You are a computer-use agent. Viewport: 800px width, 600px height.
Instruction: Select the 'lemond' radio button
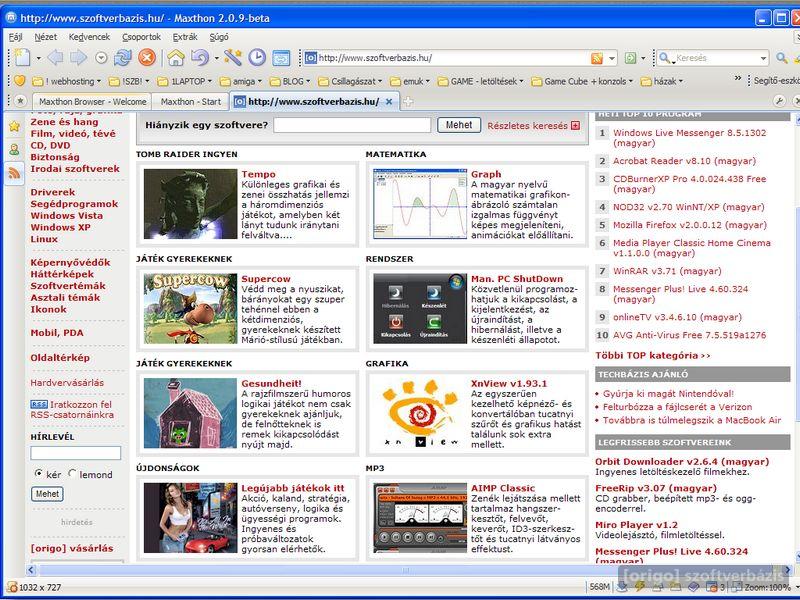(72, 473)
